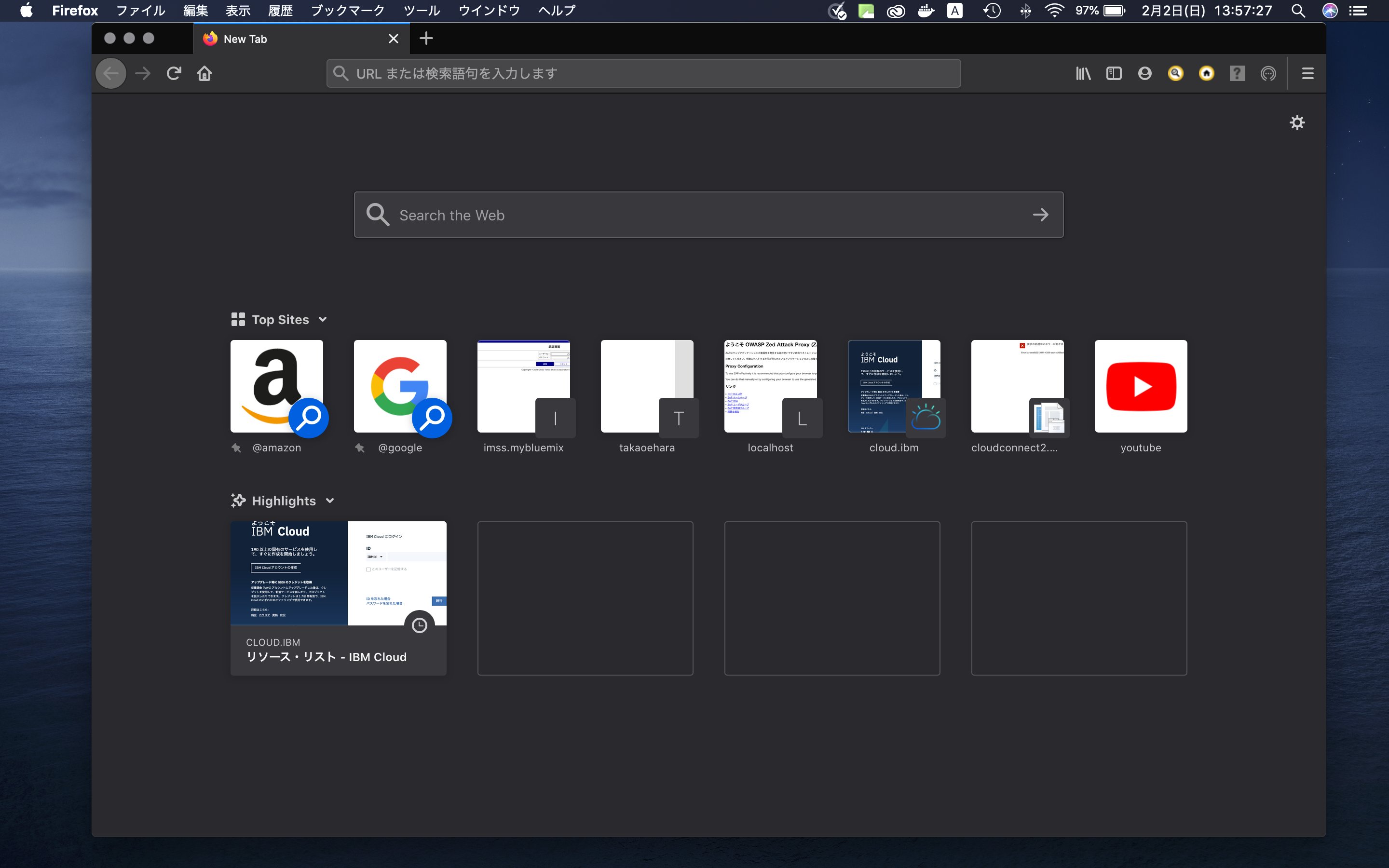Collapse the Highlights section
The image size is (1389, 868).
[x=330, y=501]
